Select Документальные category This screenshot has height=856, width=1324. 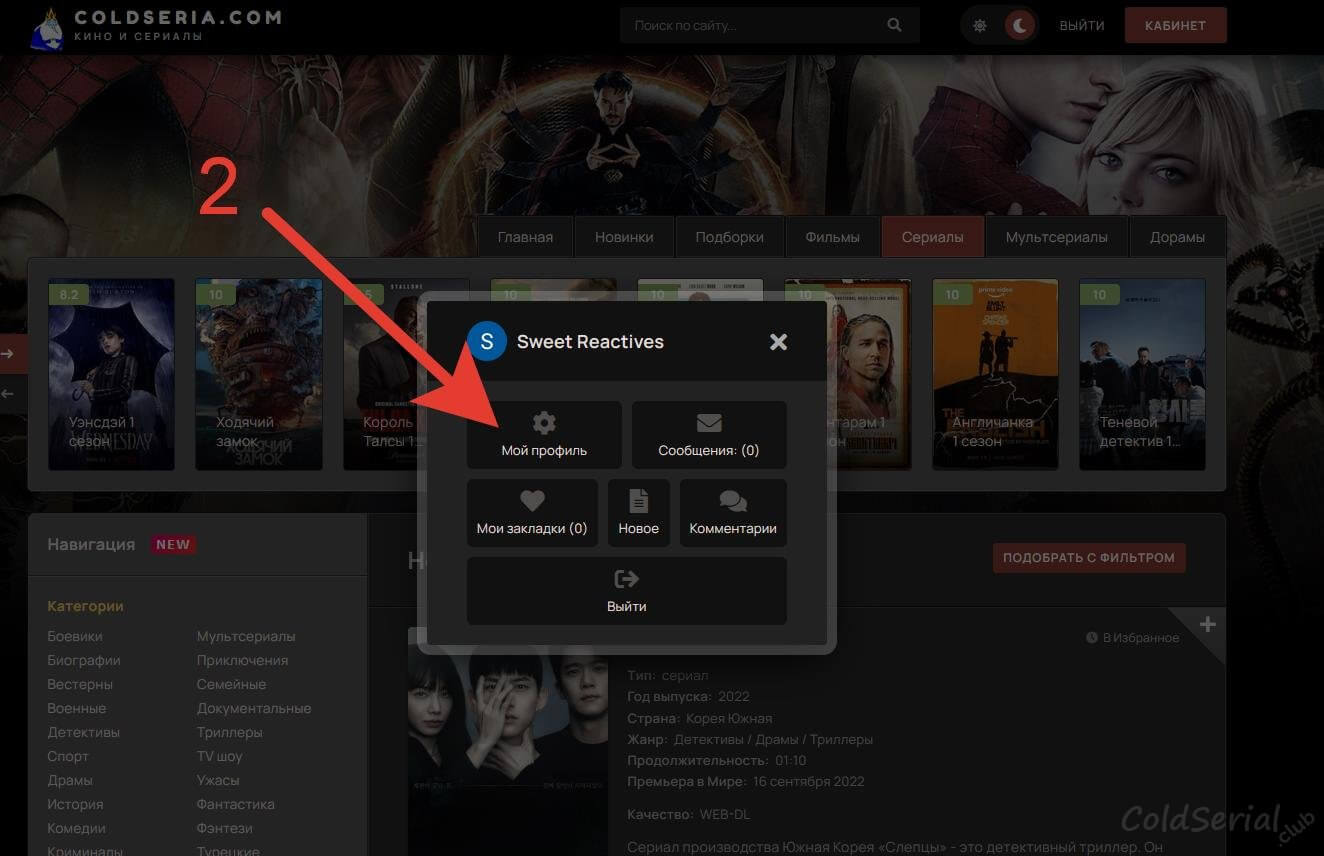254,708
